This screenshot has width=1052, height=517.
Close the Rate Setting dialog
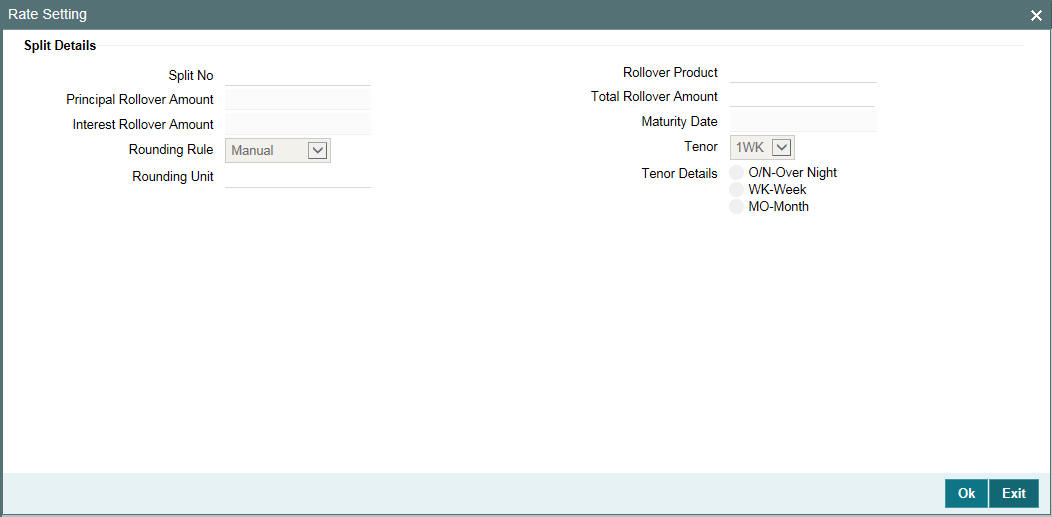(x=1036, y=15)
